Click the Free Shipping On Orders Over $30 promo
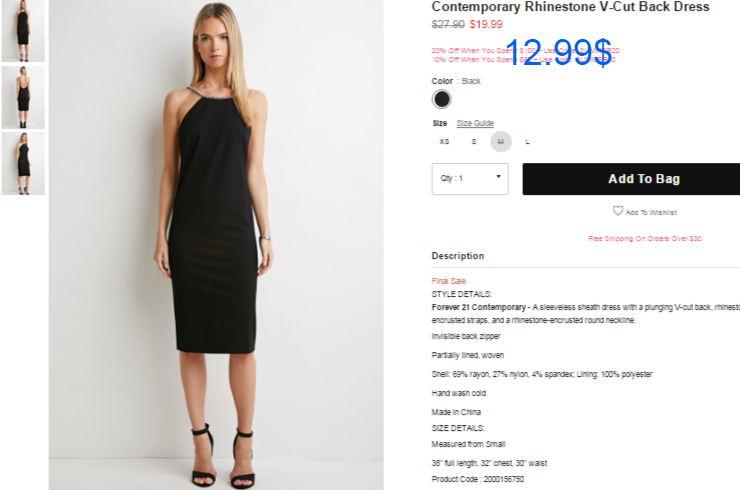740x490 pixels. click(x=645, y=238)
